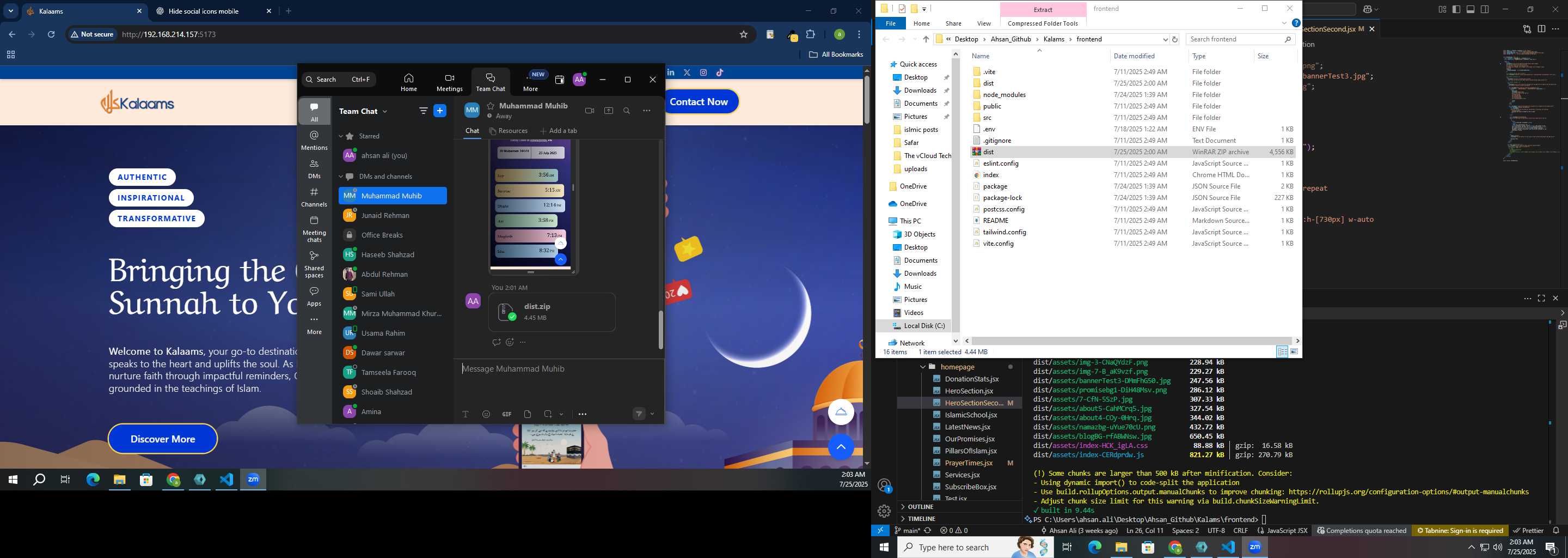The height and width of the screenshot is (558, 1568).
Task: Click the blue new chat plus button
Action: pos(439,111)
